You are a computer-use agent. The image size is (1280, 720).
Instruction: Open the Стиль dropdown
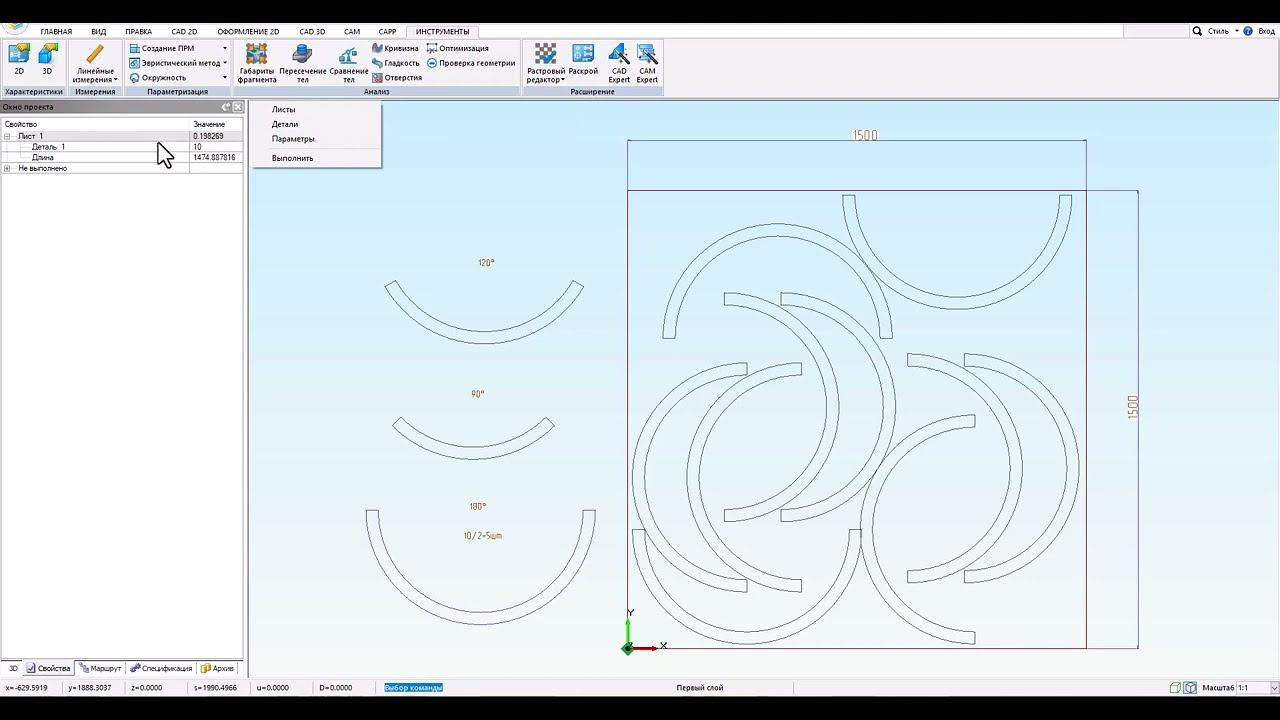click(x=1223, y=31)
